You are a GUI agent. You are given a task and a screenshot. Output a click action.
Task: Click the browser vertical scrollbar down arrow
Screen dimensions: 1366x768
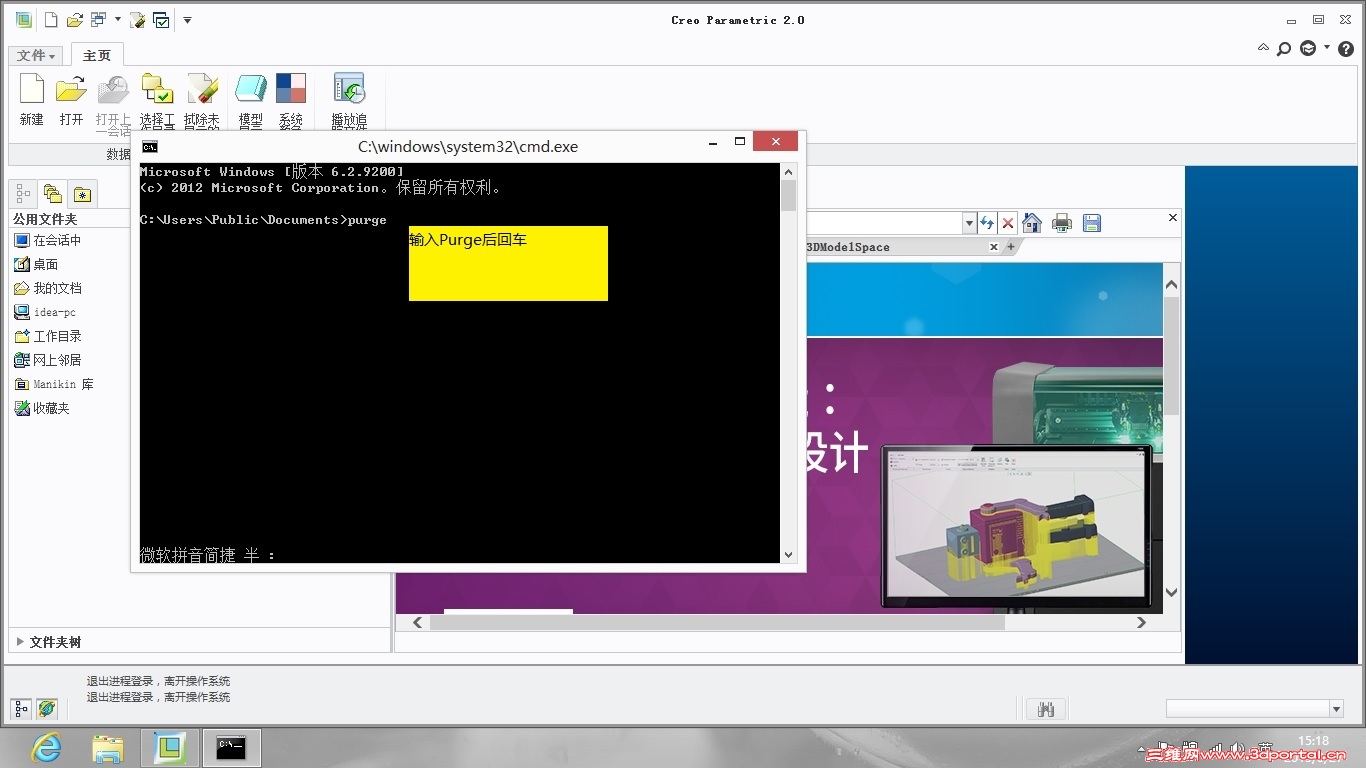[x=1171, y=592]
